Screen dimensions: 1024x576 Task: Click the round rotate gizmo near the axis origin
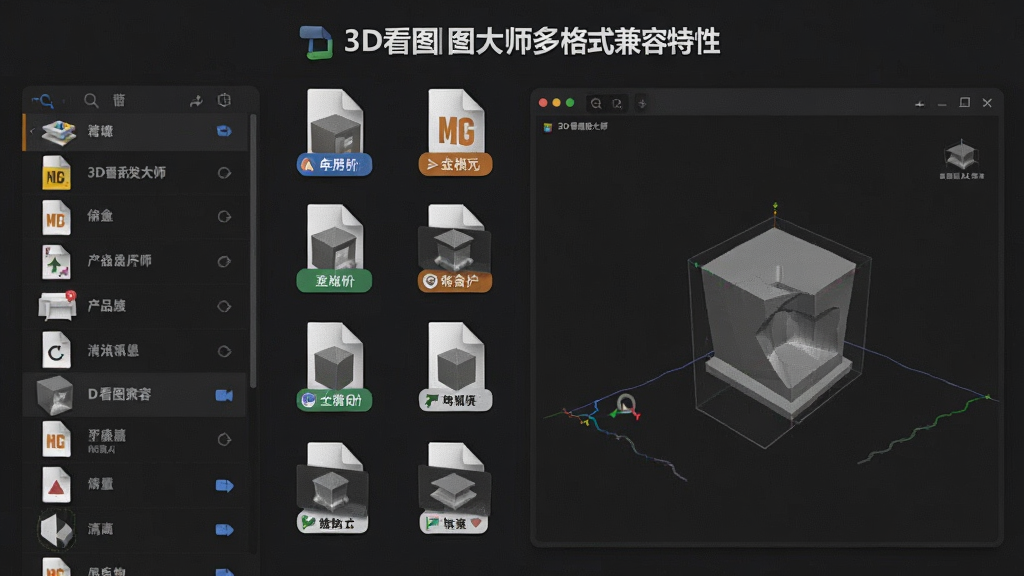tap(626, 405)
